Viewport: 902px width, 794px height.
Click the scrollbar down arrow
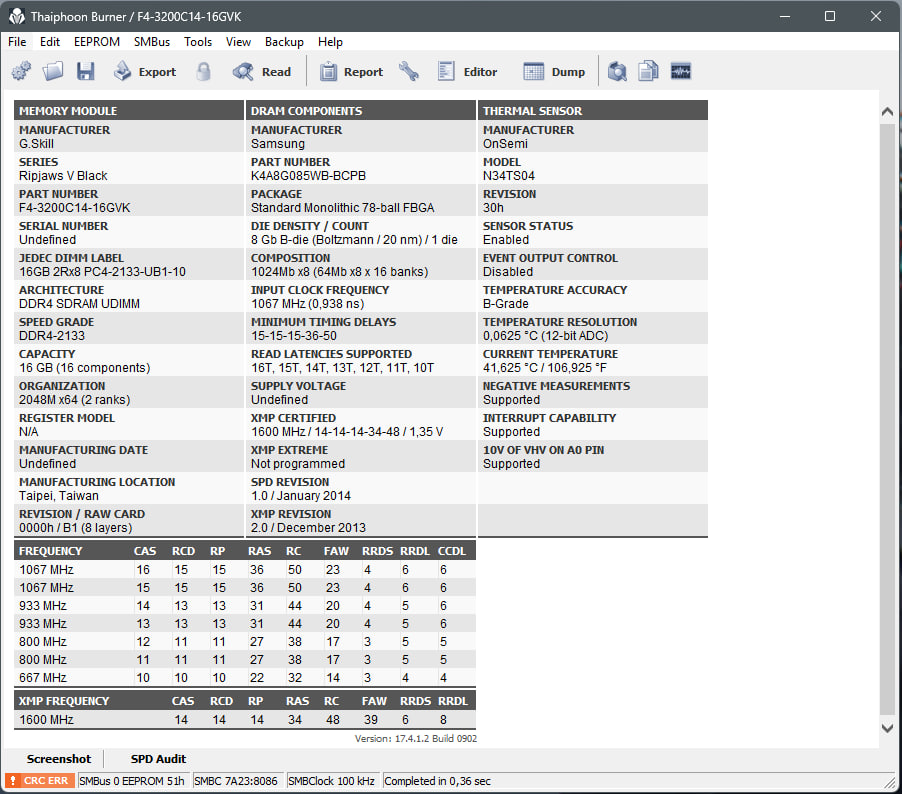click(x=887, y=728)
